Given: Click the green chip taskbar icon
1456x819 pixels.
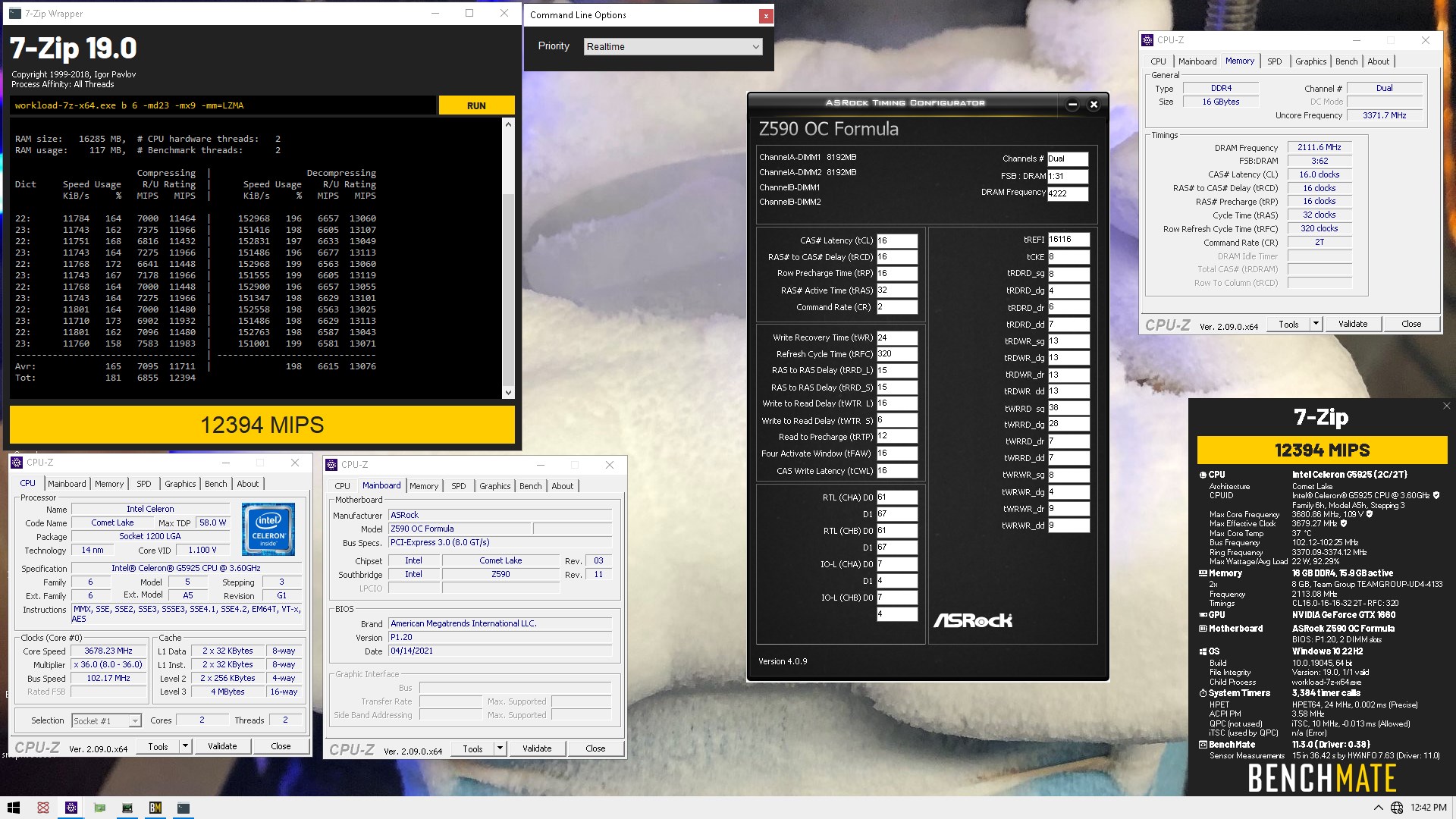Looking at the screenshot, I should 99,808.
